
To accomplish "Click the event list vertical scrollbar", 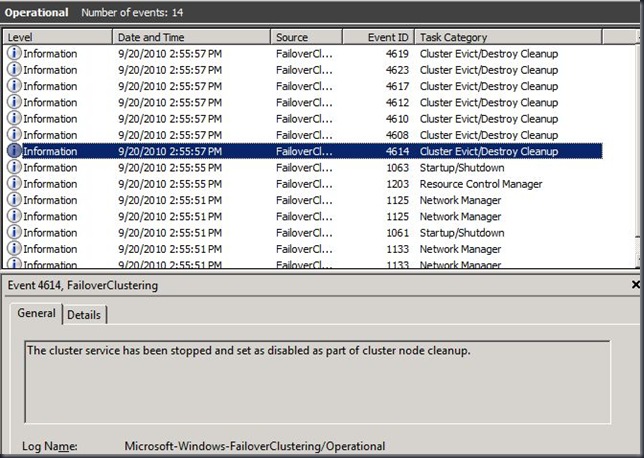I will point(637,149).
